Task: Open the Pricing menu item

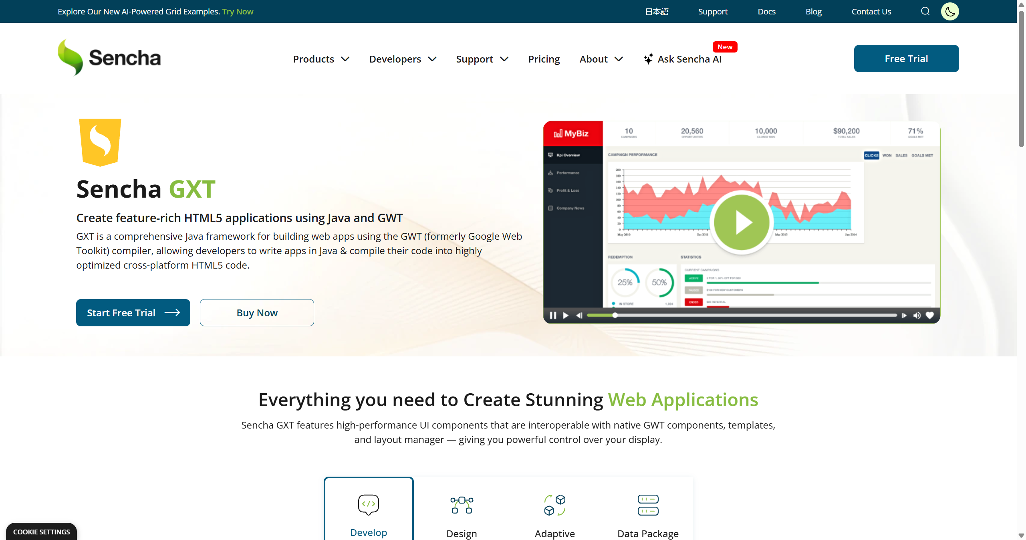Action: [x=544, y=59]
